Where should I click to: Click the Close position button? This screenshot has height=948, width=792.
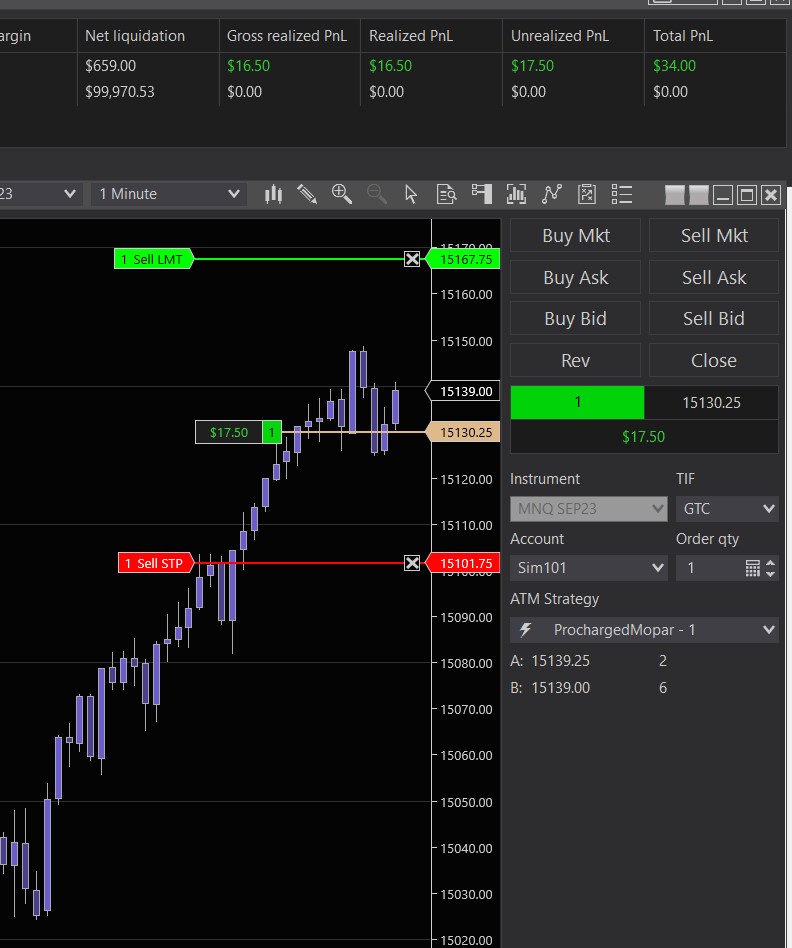pyautogui.click(x=714, y=360)
